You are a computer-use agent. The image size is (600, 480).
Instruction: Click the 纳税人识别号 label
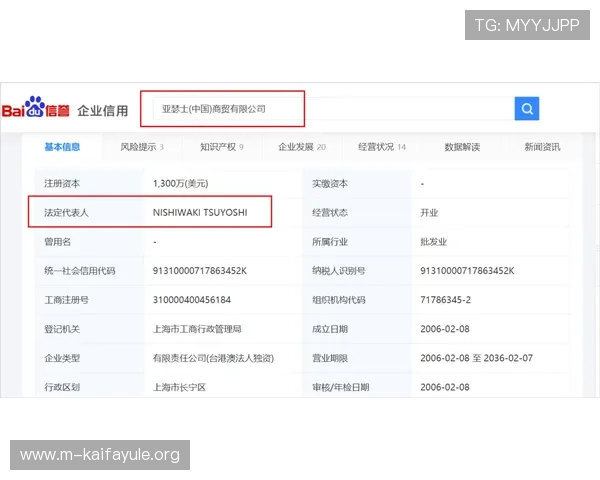click(x=339, y=271)
